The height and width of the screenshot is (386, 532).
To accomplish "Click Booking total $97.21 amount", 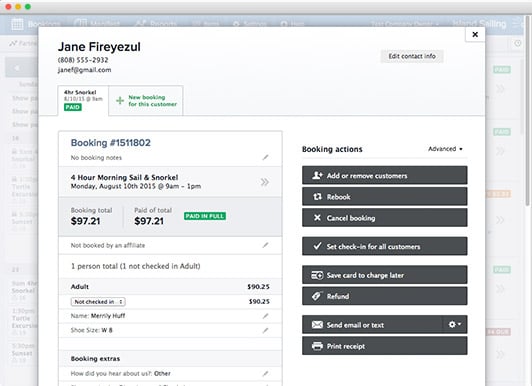I will [86, 221].
